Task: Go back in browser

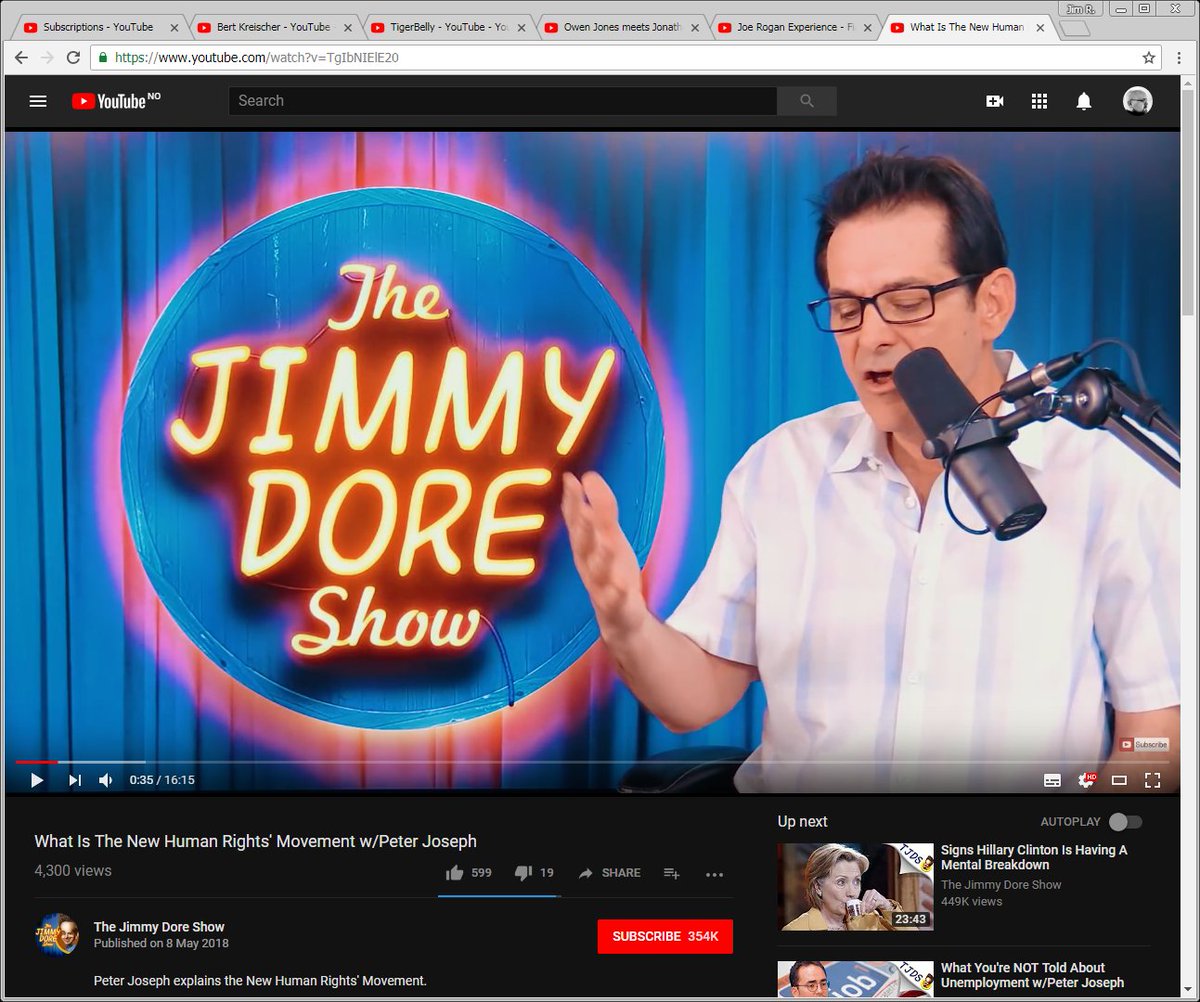Action: pyautogui.click(x=21, y=57)
